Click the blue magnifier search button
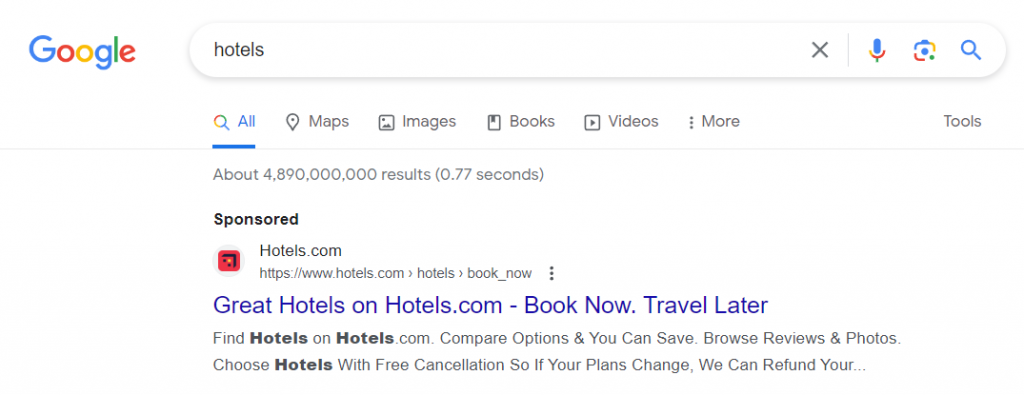The width and height of the screenshot is (1024, 395). (x=971, y=50)
